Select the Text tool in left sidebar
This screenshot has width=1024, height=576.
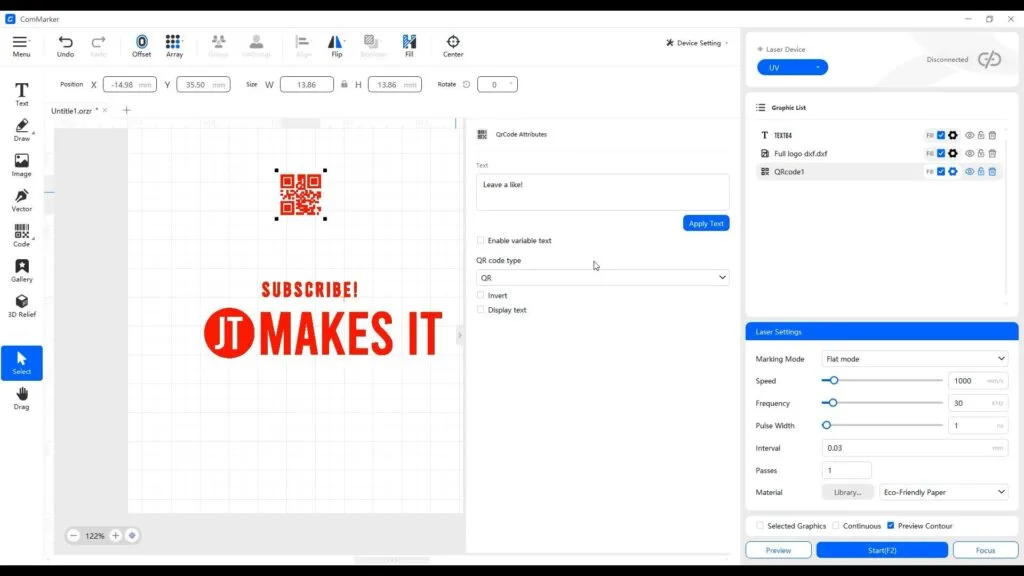[21, 94]
